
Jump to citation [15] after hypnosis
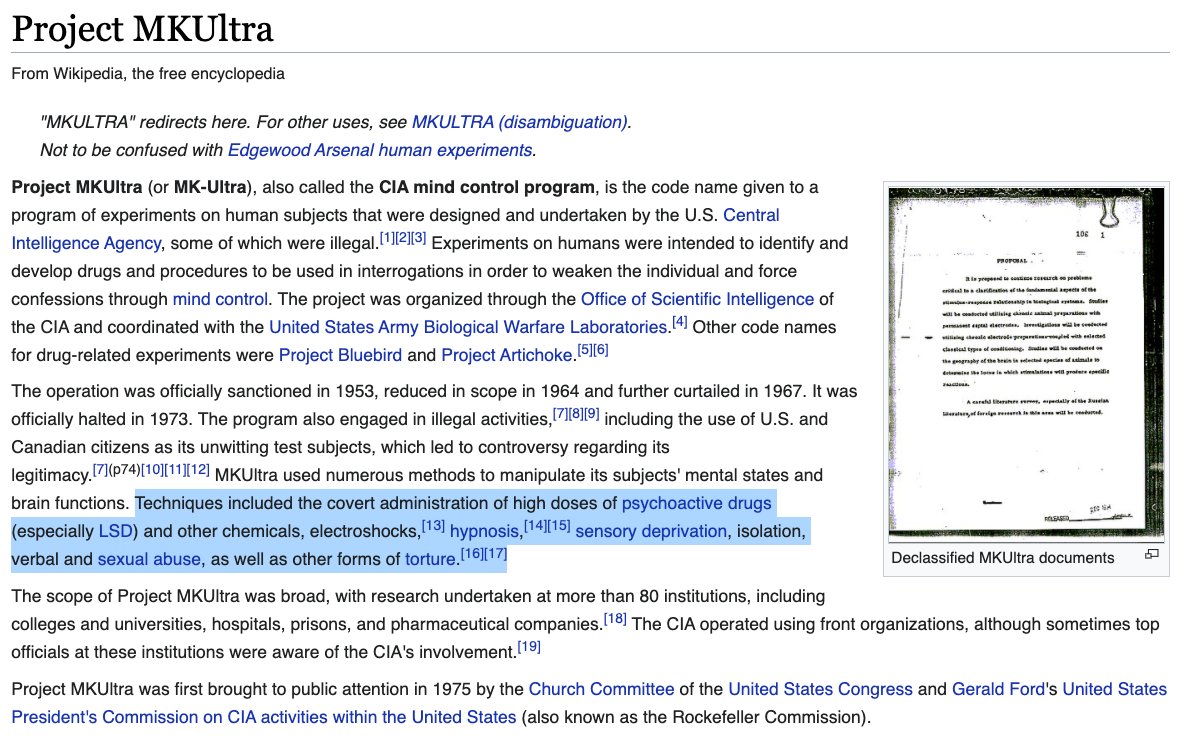pos(559,526)
